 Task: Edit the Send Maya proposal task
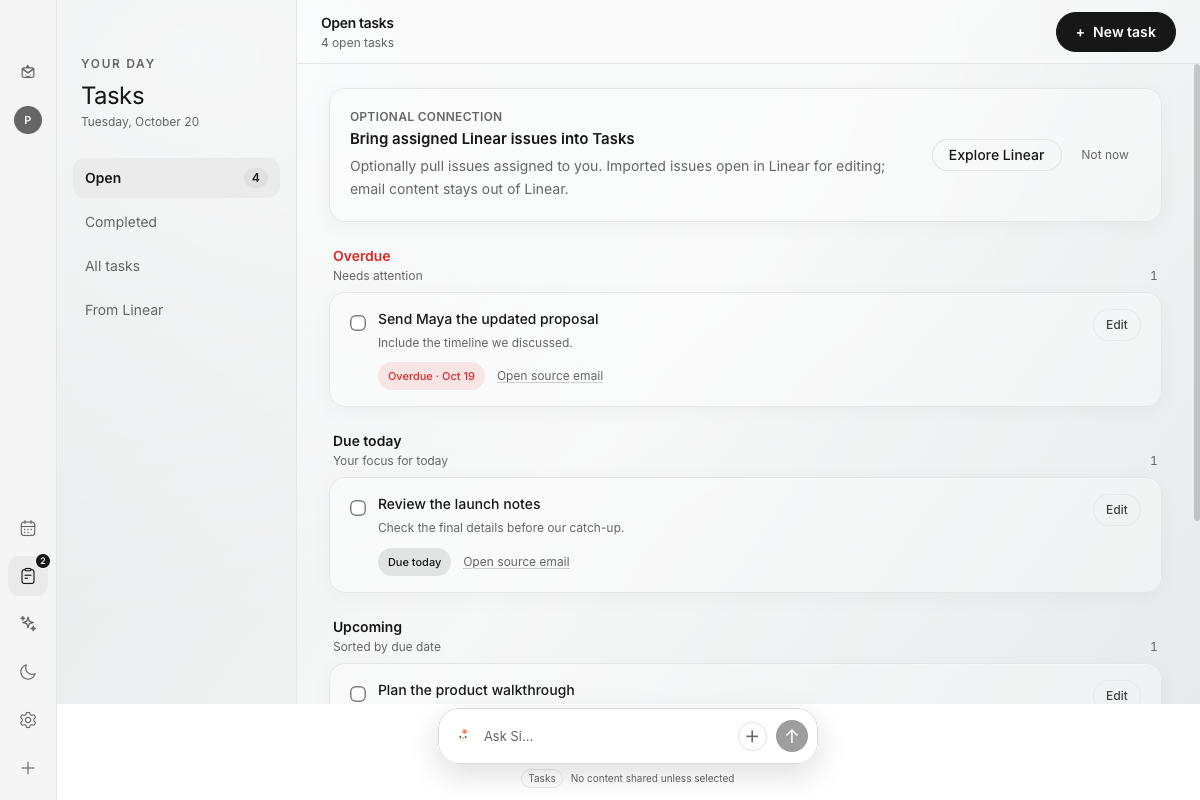pyautogui.click(x=1117, y=325)
